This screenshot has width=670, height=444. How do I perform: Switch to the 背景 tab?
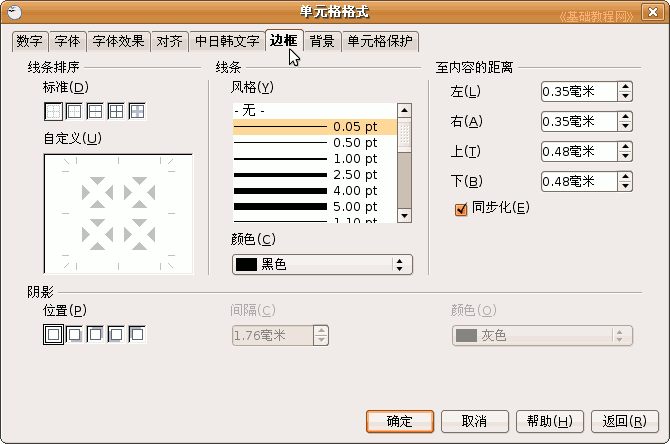pos(322,41)
